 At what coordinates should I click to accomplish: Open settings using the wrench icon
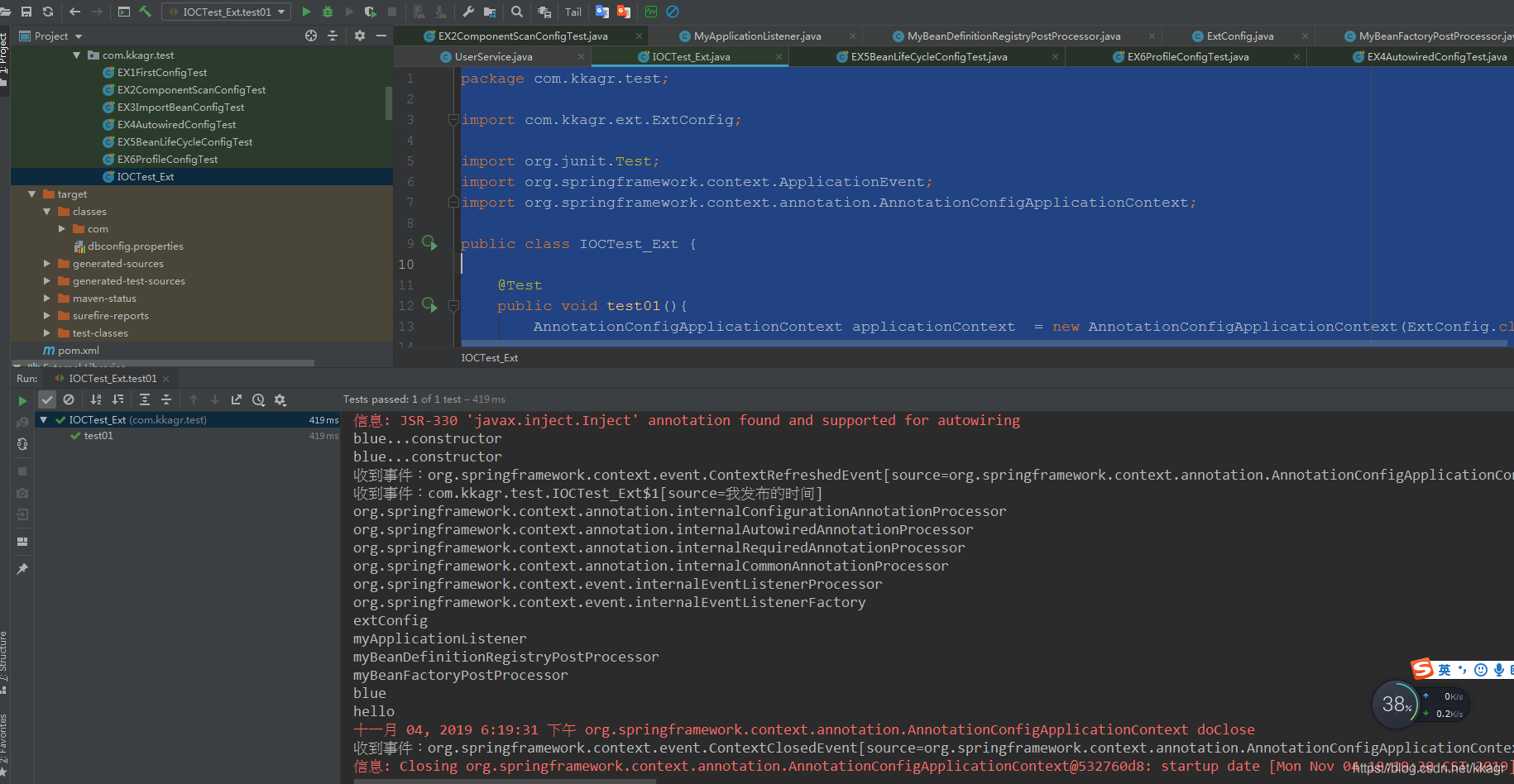(468, 12)
